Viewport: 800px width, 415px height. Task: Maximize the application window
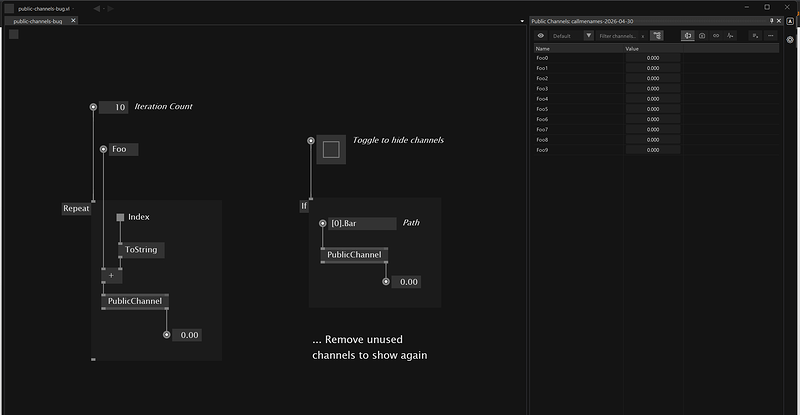(x=767, y=7)
